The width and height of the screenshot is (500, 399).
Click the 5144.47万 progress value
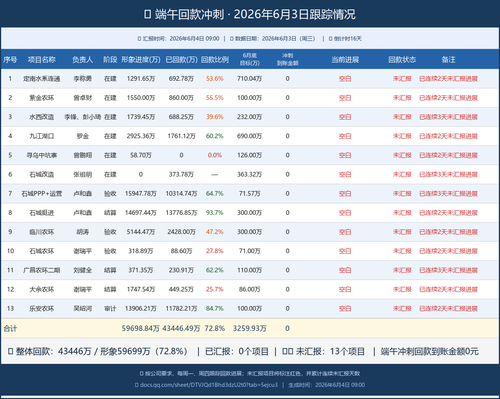141,232
